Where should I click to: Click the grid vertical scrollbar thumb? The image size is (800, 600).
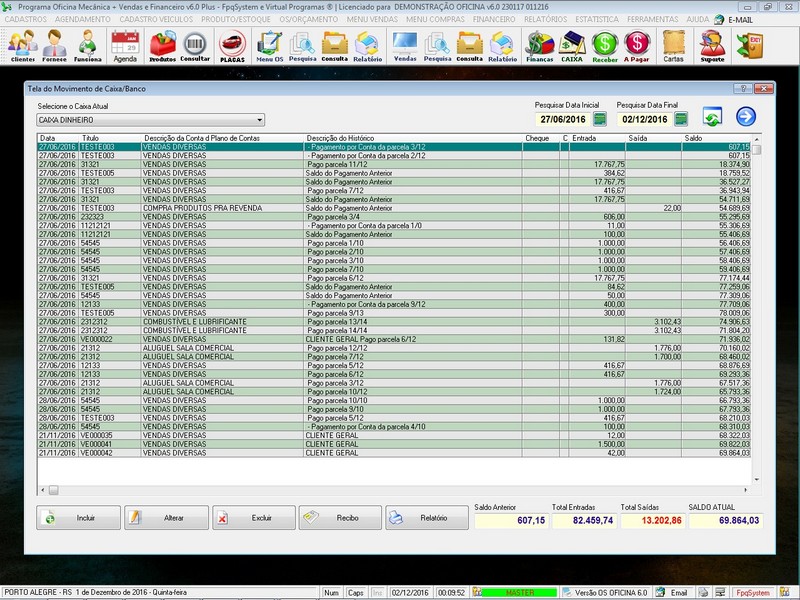757,150
